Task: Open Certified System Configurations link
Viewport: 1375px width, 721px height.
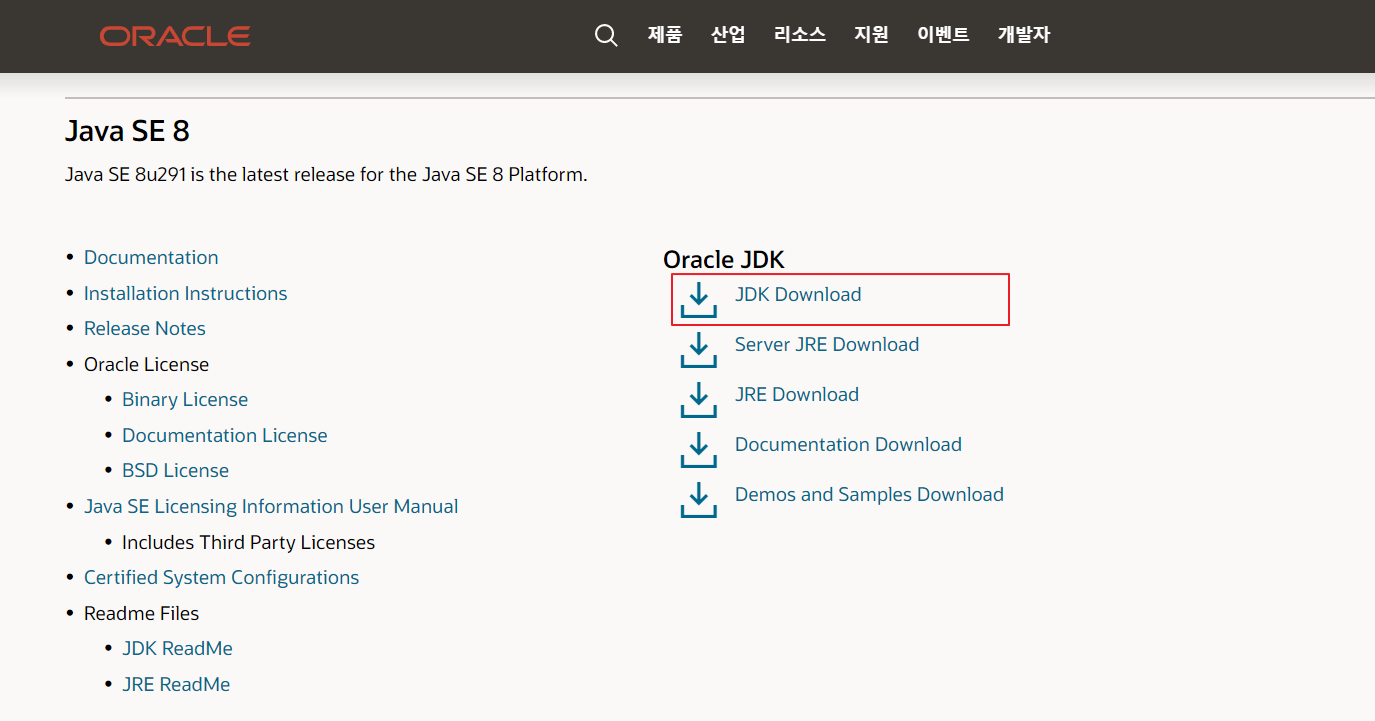Action: [221, 578]
